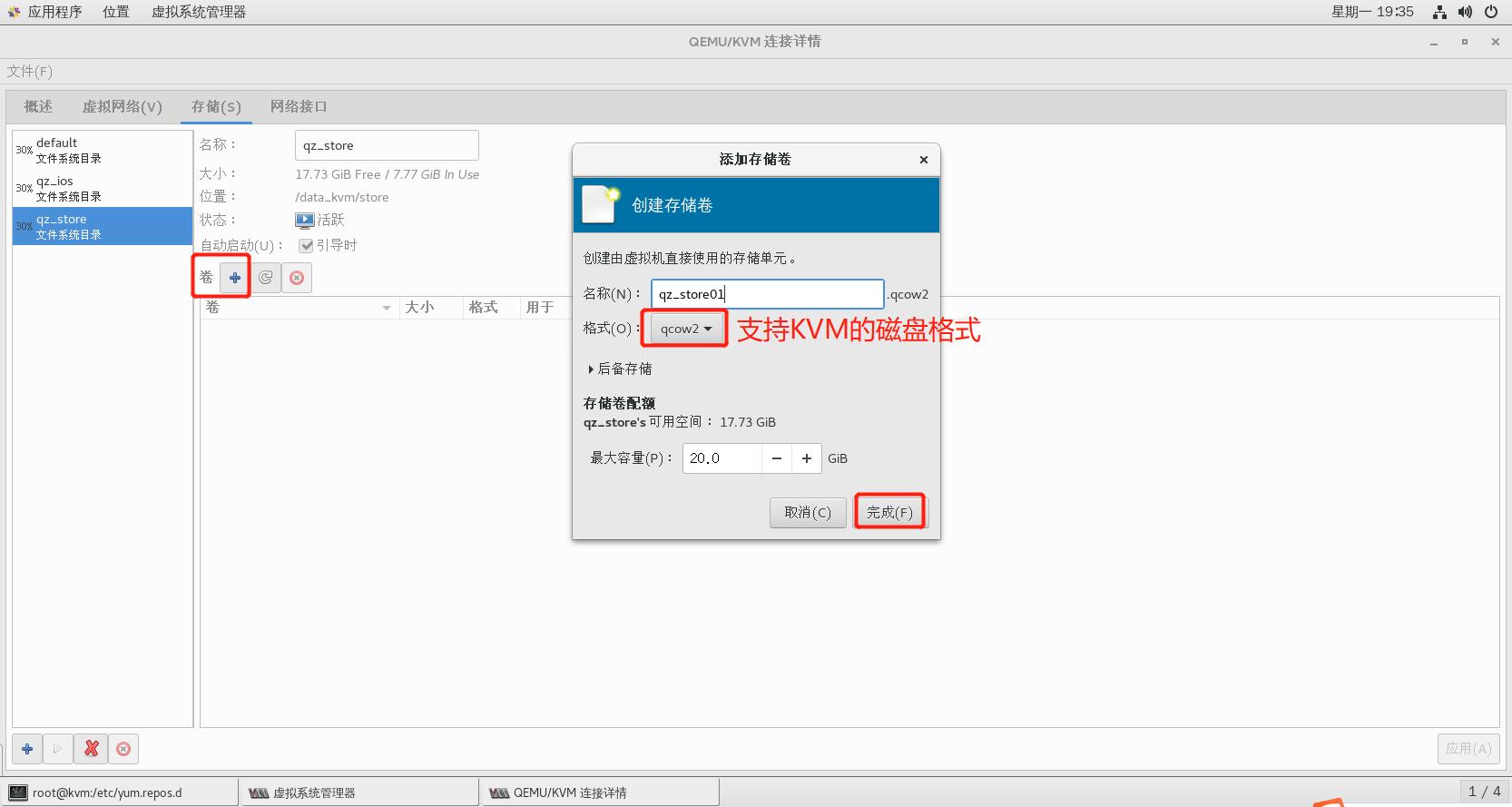Maximize the connection details window

tap(1465, 42)
